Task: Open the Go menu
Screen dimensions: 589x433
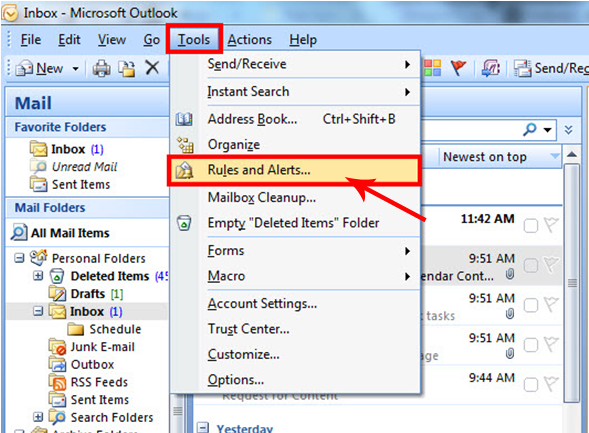Action: [x=151, y=39]
